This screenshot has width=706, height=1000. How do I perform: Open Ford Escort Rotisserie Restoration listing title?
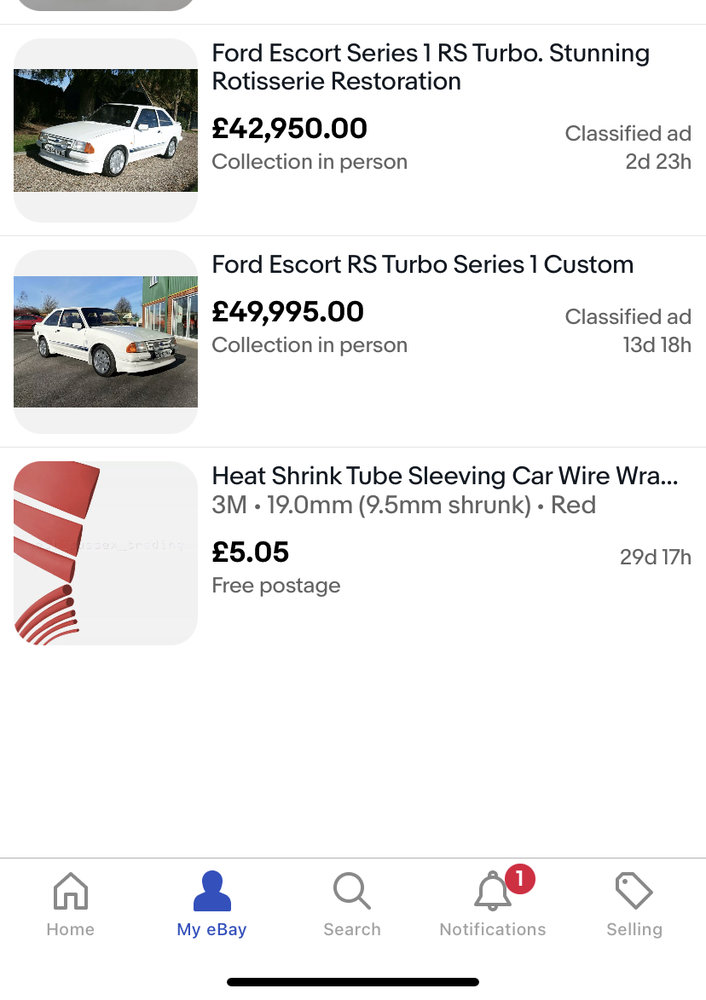[430, 67]
